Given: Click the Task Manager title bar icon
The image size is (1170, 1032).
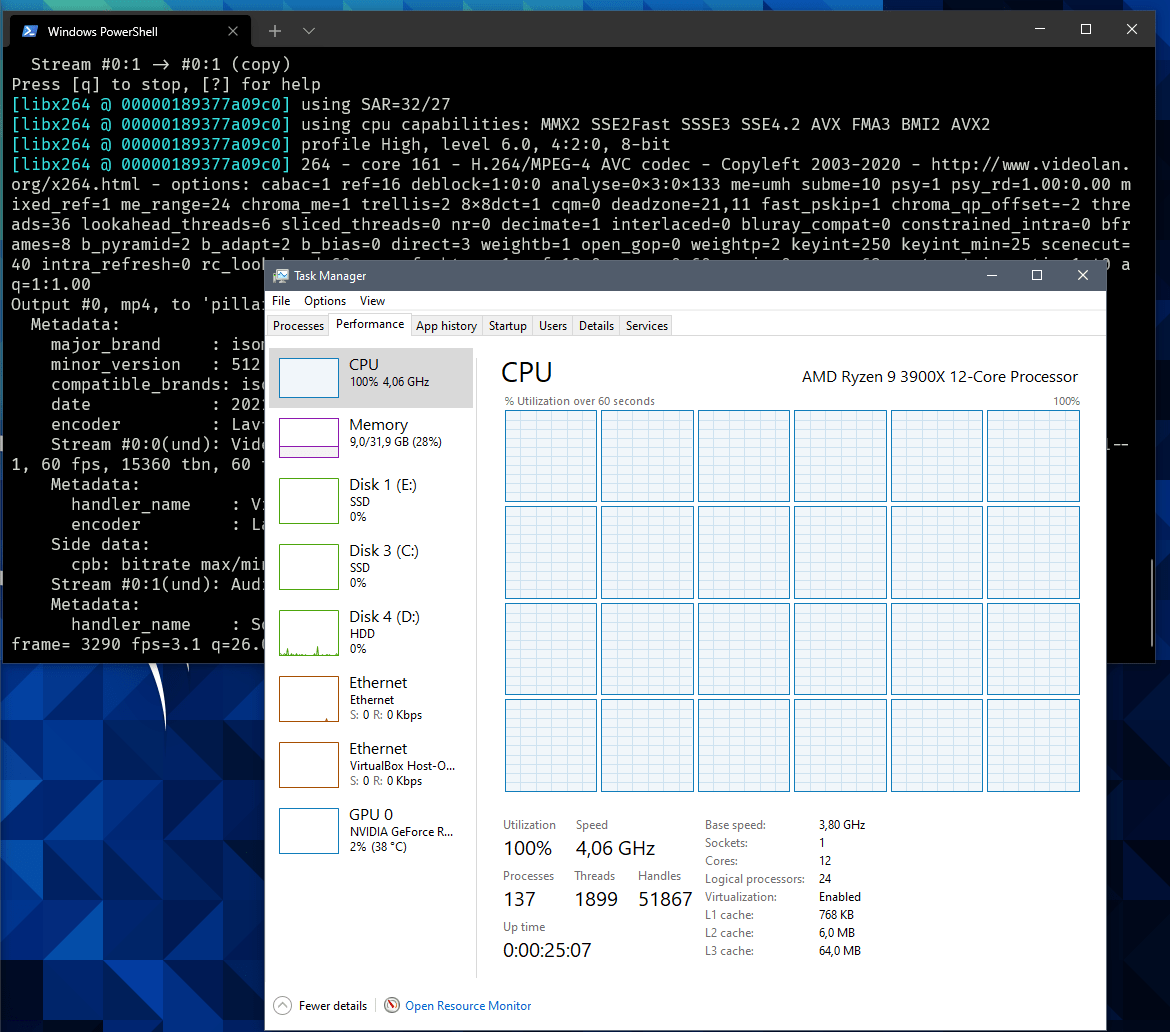Looking at the screenshot, I should click(281, 276).
